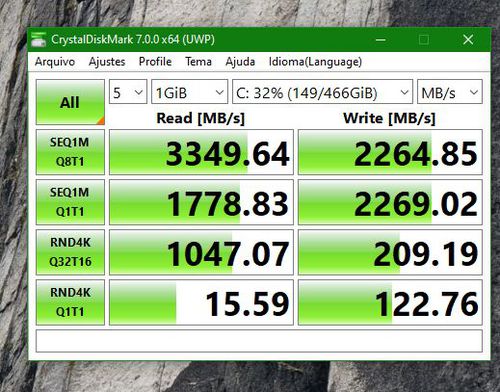Expand the 1GiB test size dropdown
500x392 pixels.
189,92
